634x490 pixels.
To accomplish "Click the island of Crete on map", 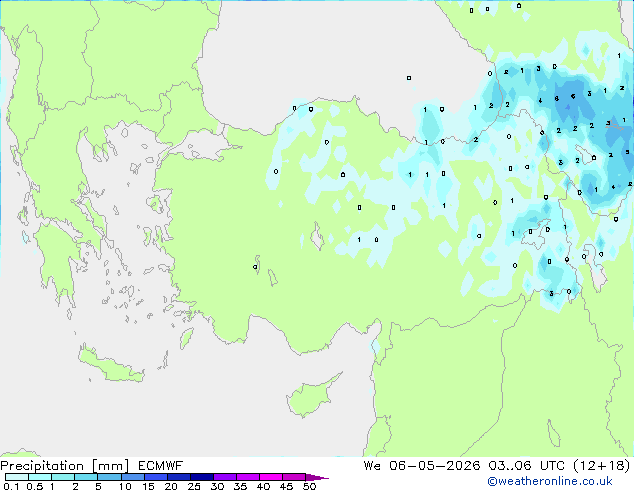I will (110, 365).
